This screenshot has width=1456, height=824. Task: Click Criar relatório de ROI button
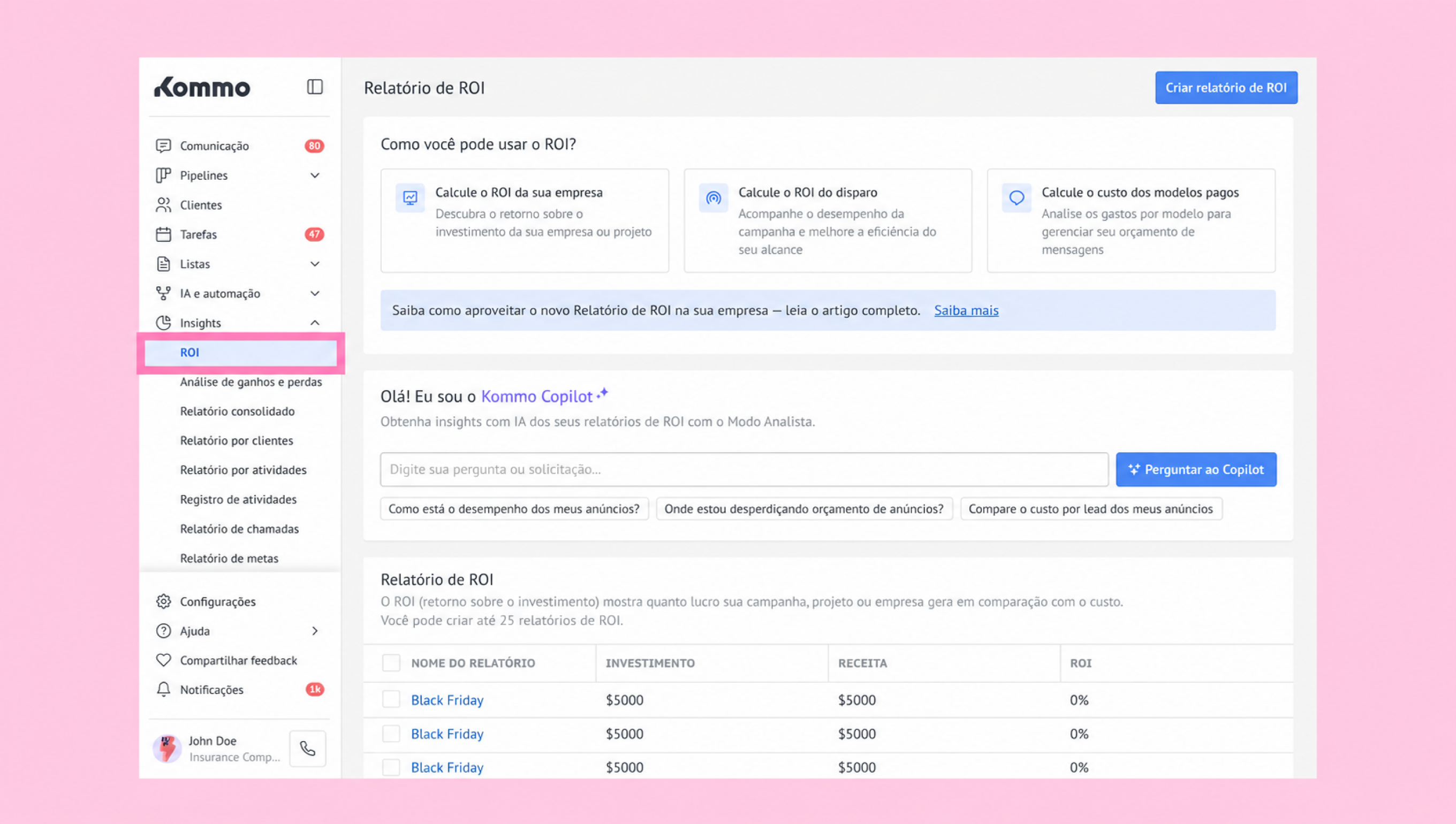(x=1226, y=88)
